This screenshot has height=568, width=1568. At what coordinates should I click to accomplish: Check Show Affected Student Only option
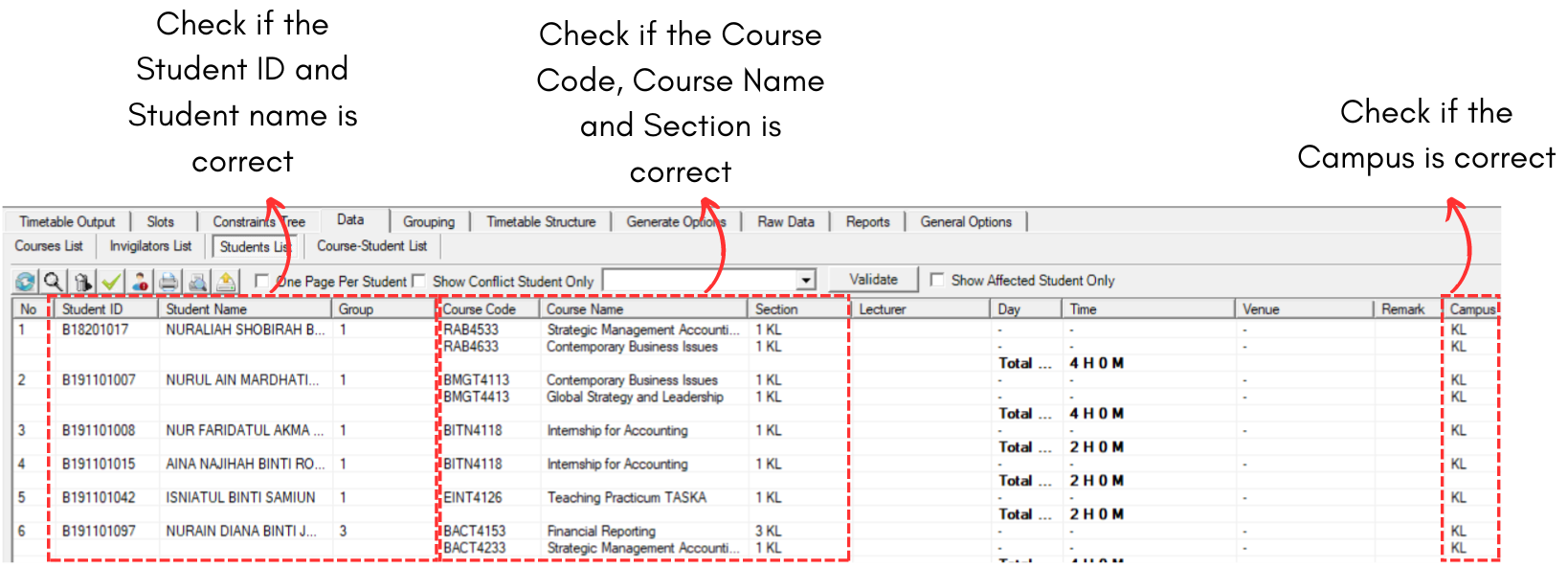click(x=937, y=280)
